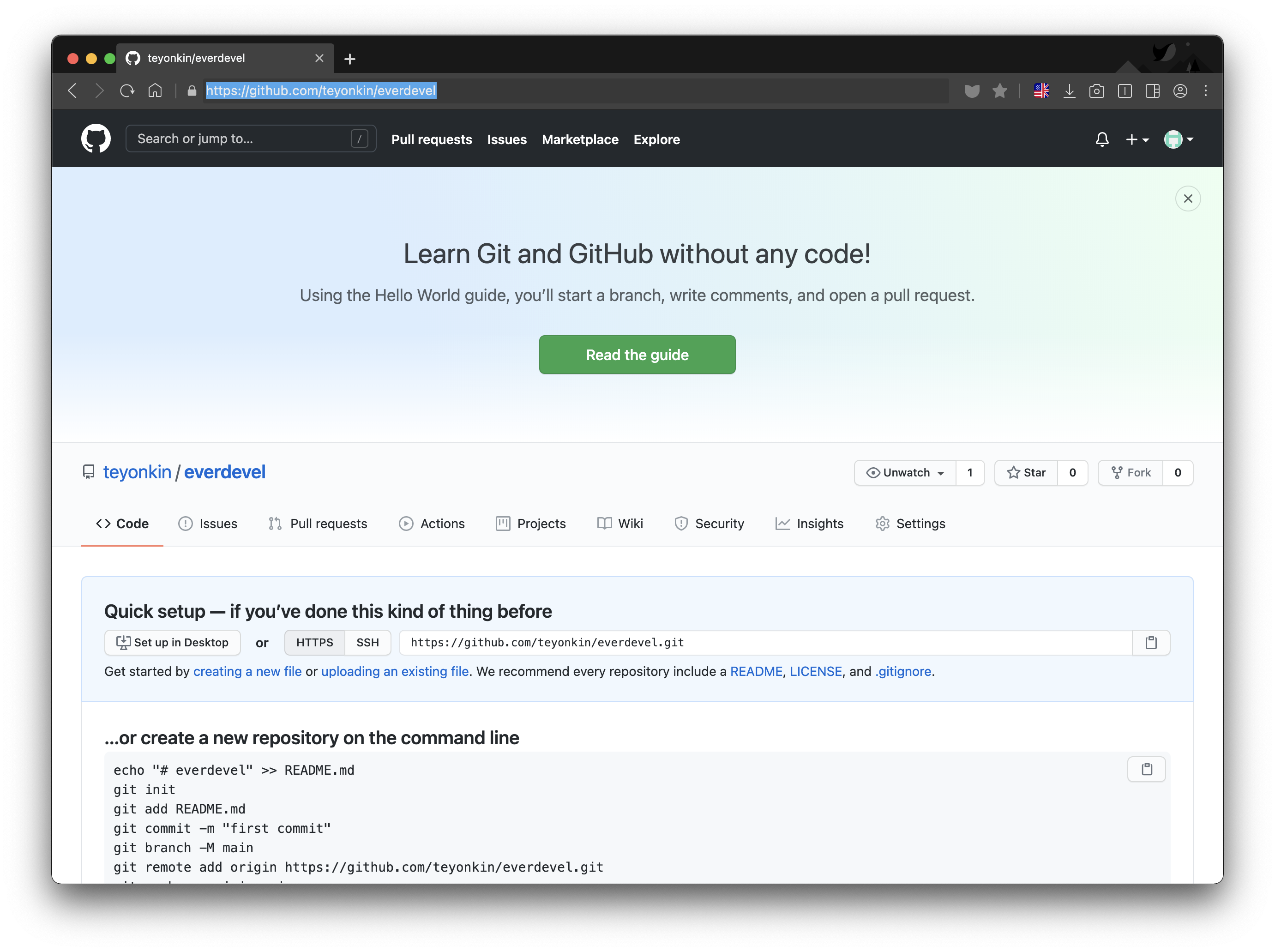Viewport: 1275px width, 952px height.
Task: Reload the page with the refresh icon
Action: pyautogui.click(x=127, y=90)
